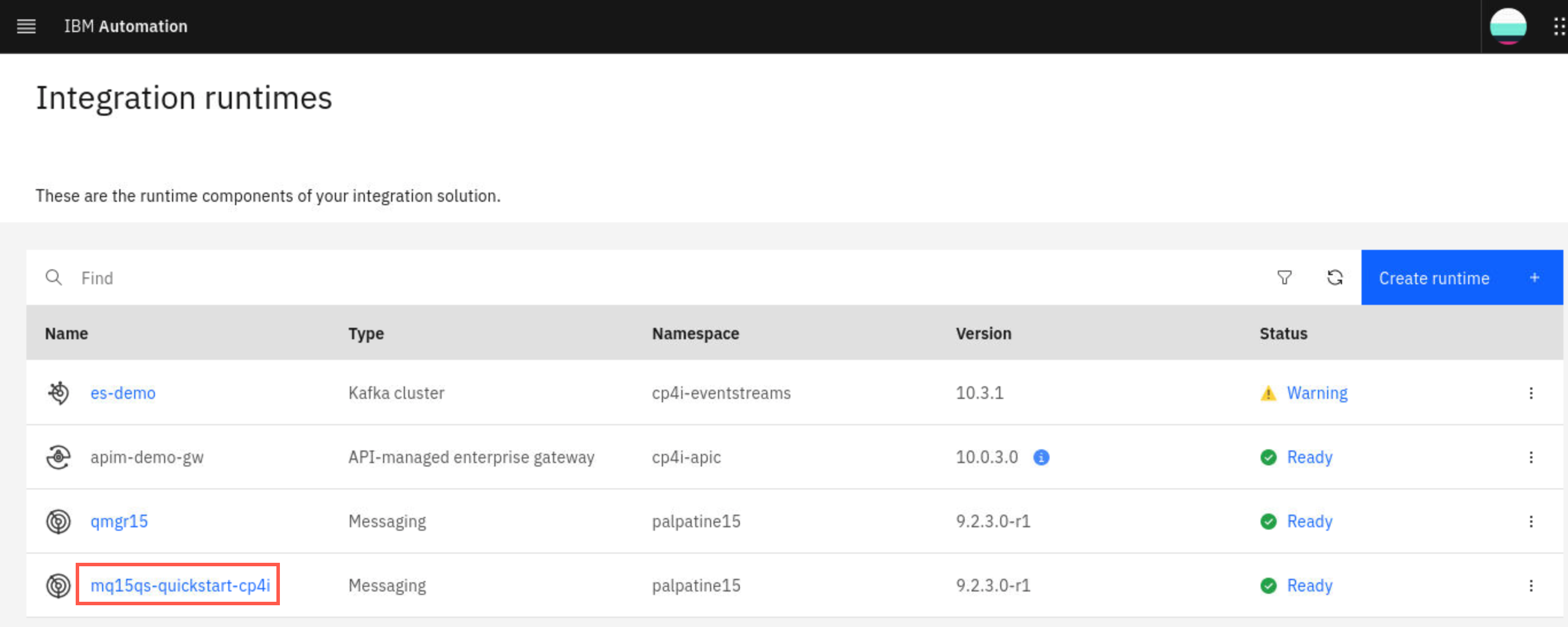Click the runtime components description text

[268, 196]
